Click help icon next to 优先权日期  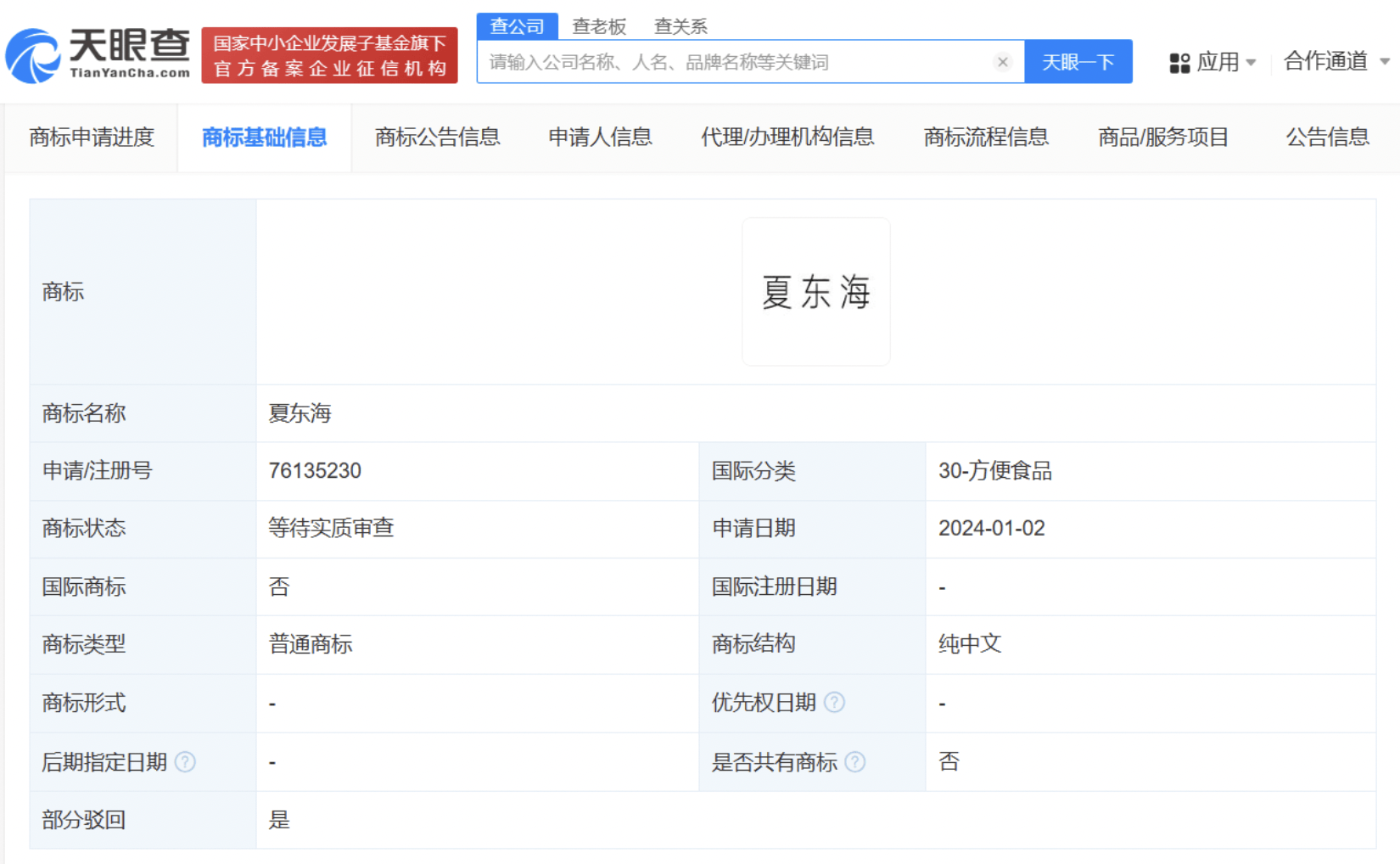835,703
